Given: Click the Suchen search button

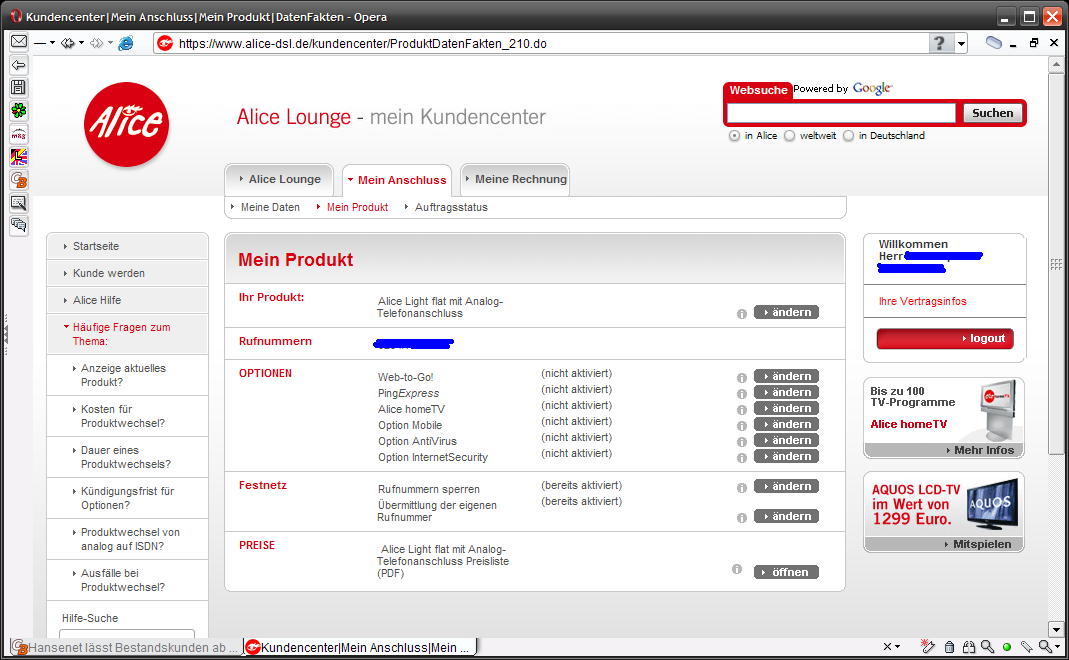Looking at the screenshot, I should (993, 113).
